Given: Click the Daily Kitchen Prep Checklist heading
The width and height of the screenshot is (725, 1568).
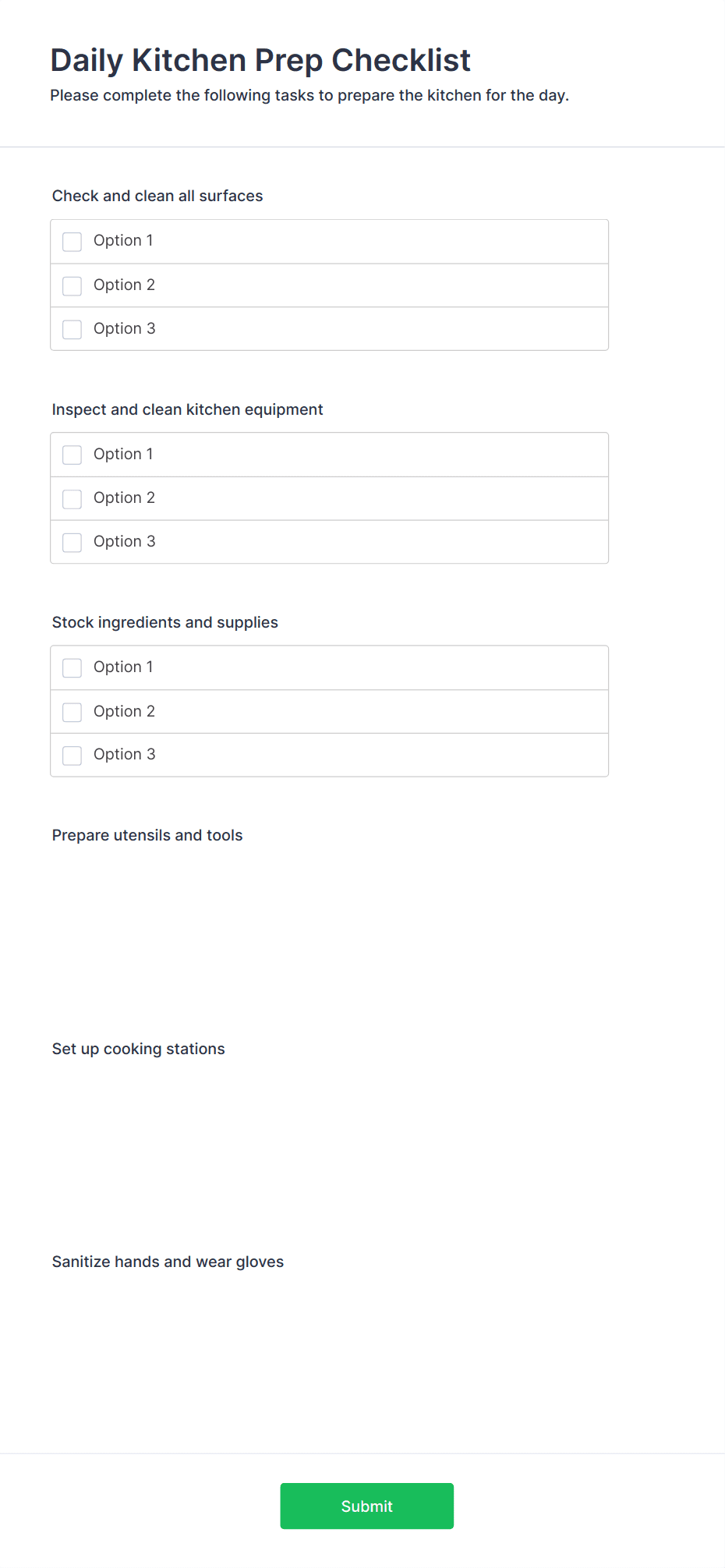Looking at the screenshot, I should 260,60.
